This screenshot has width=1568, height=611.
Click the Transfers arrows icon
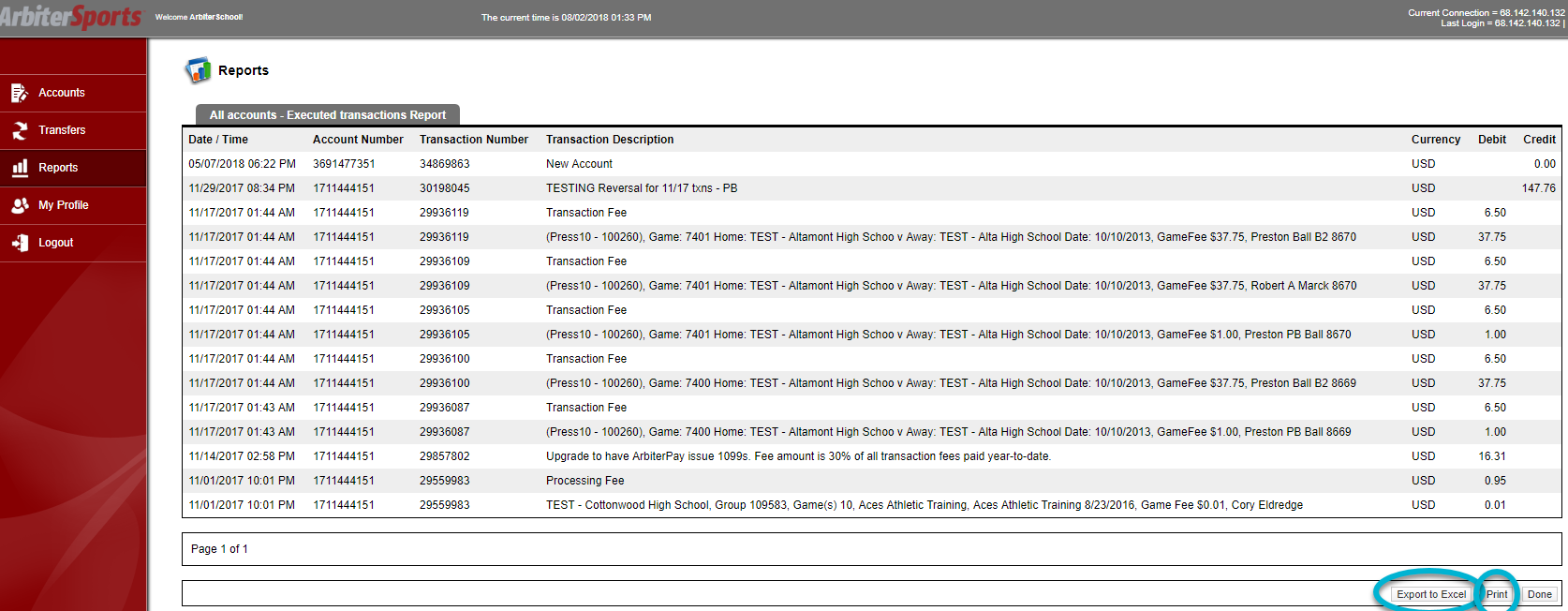pos(20,130)
